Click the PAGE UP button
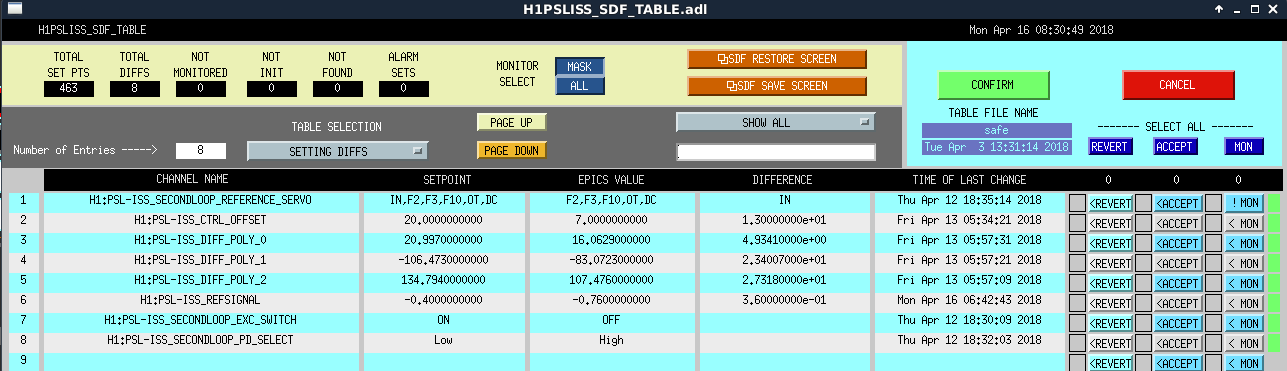 511,122
